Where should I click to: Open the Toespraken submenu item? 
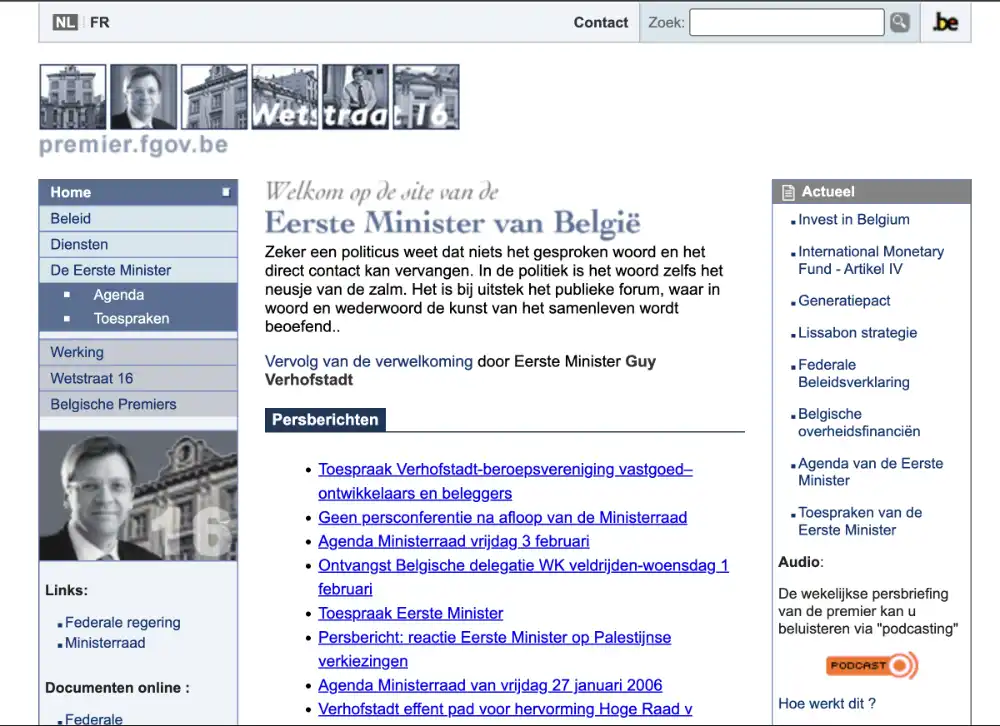pos(131,319)
